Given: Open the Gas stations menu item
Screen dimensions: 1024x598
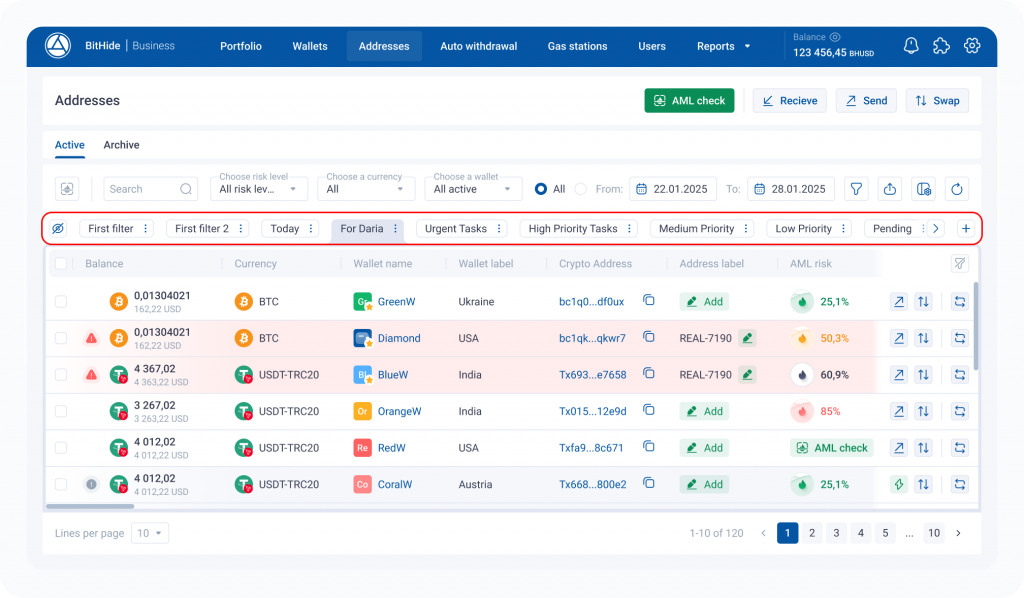Looking at the screenshot, I should tap(577, 46).
